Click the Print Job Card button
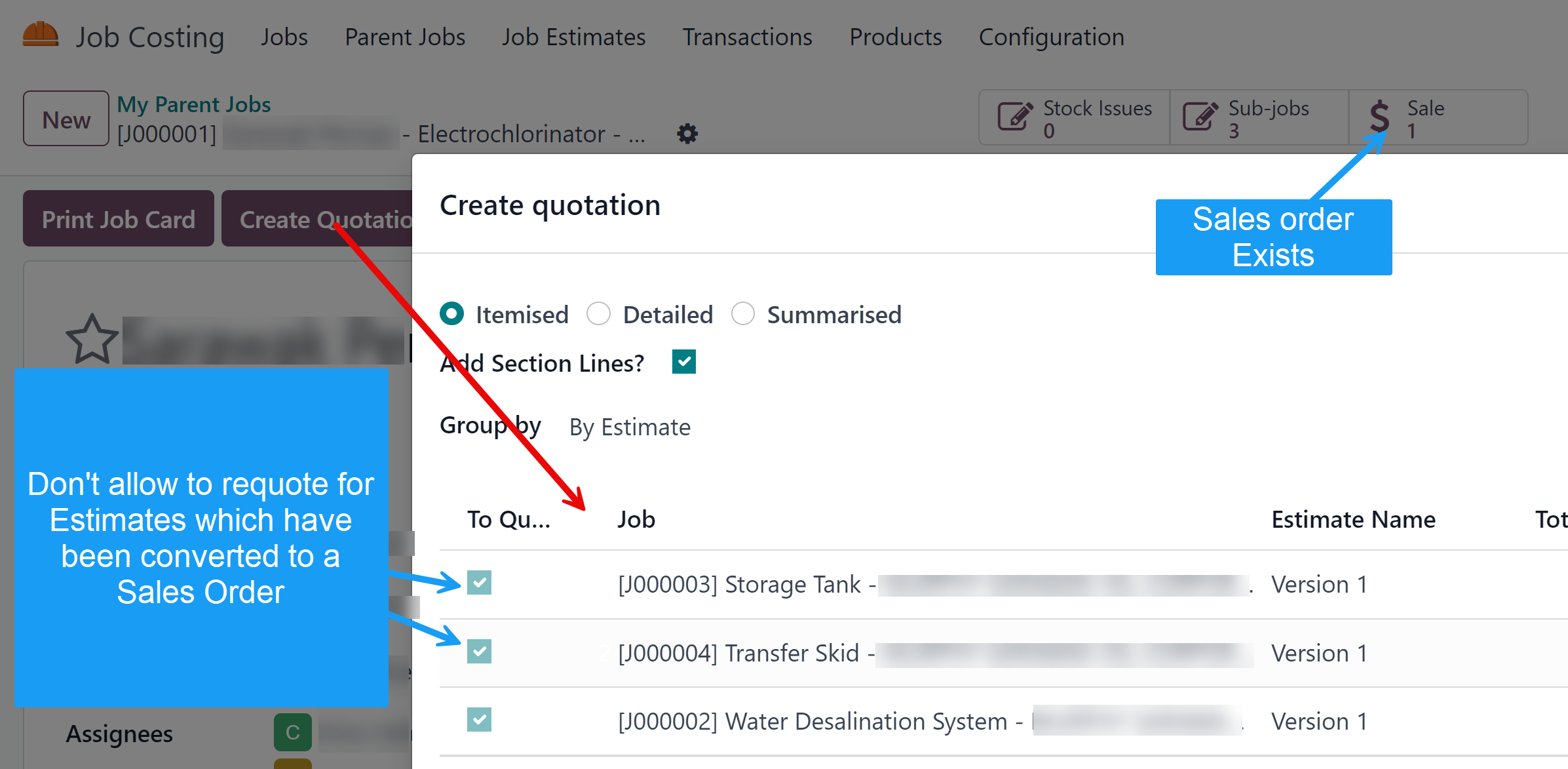 (x=119, y=219)
